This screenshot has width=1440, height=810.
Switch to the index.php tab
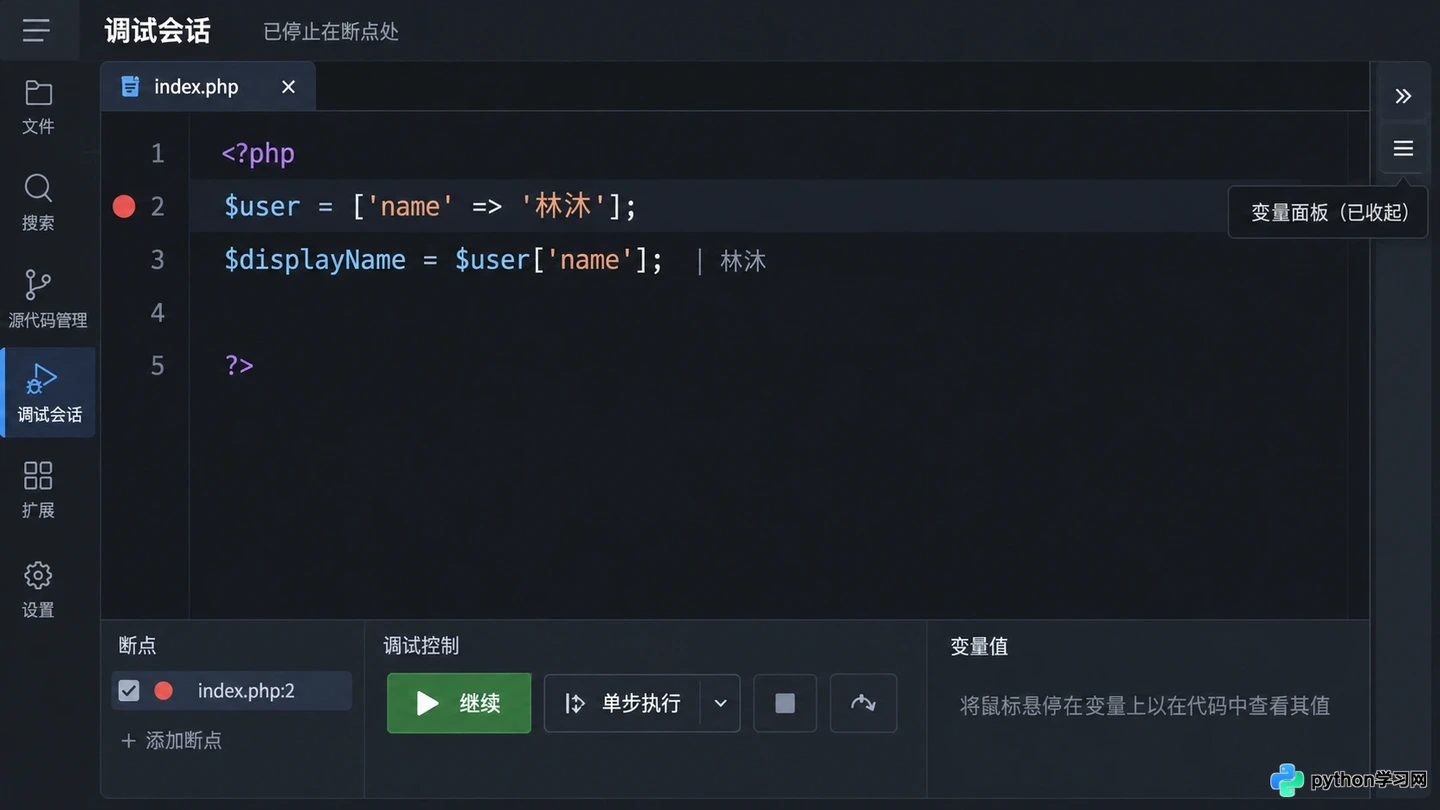[208, 87]
